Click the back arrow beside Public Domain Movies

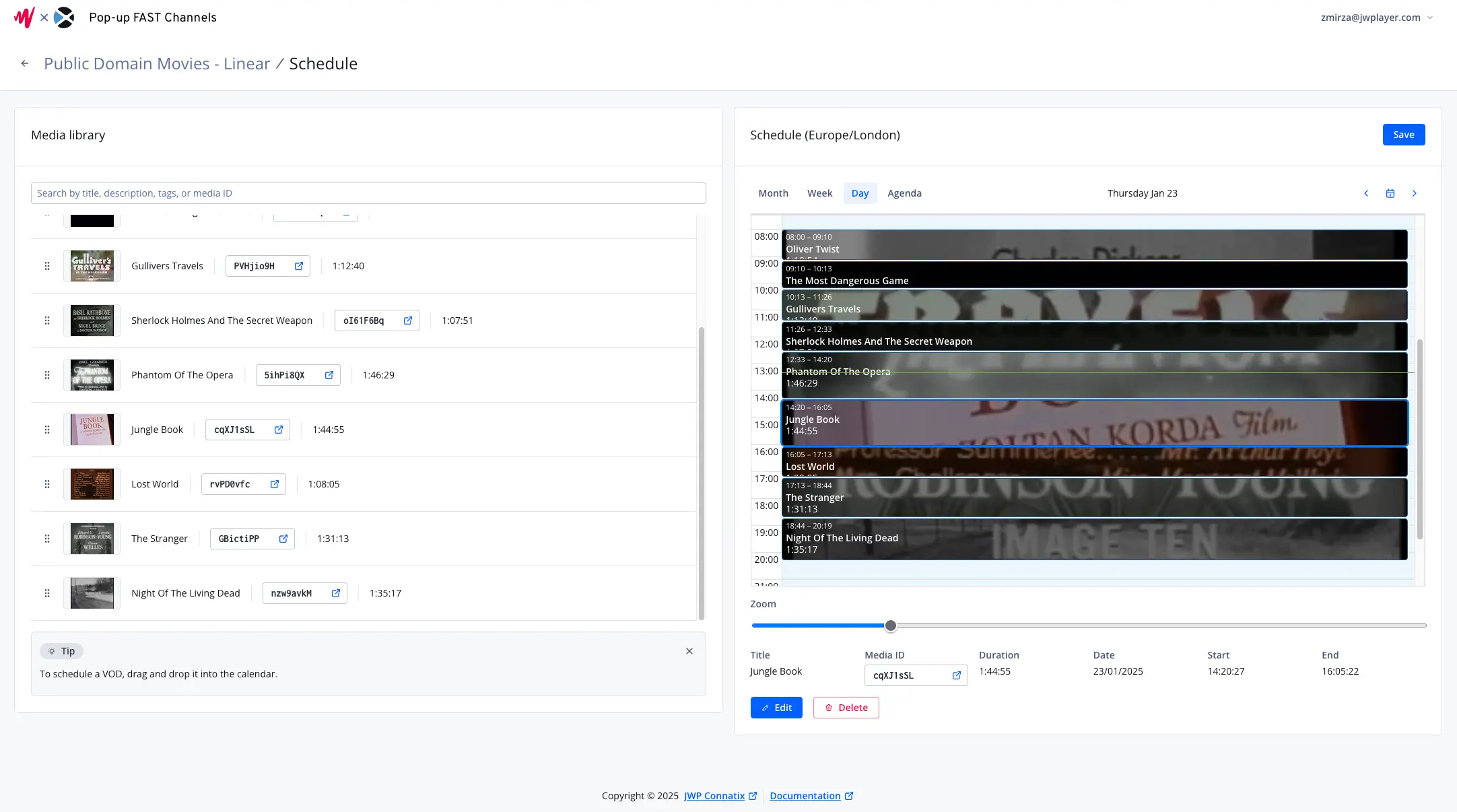click(24, 63)
